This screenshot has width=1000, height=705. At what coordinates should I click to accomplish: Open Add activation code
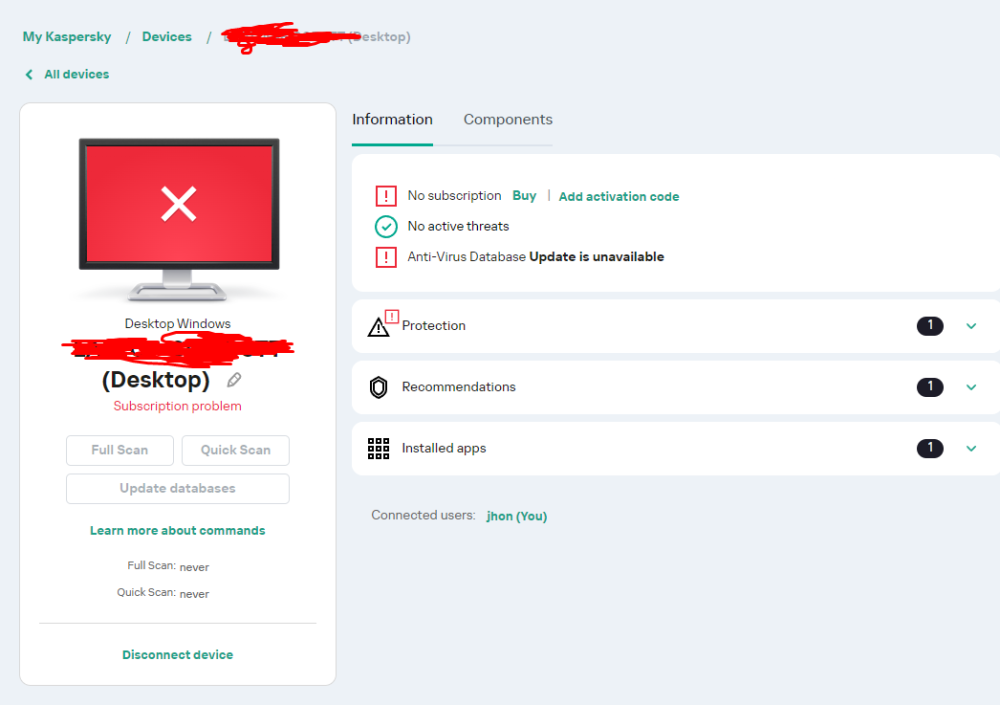tap(618, 196)
